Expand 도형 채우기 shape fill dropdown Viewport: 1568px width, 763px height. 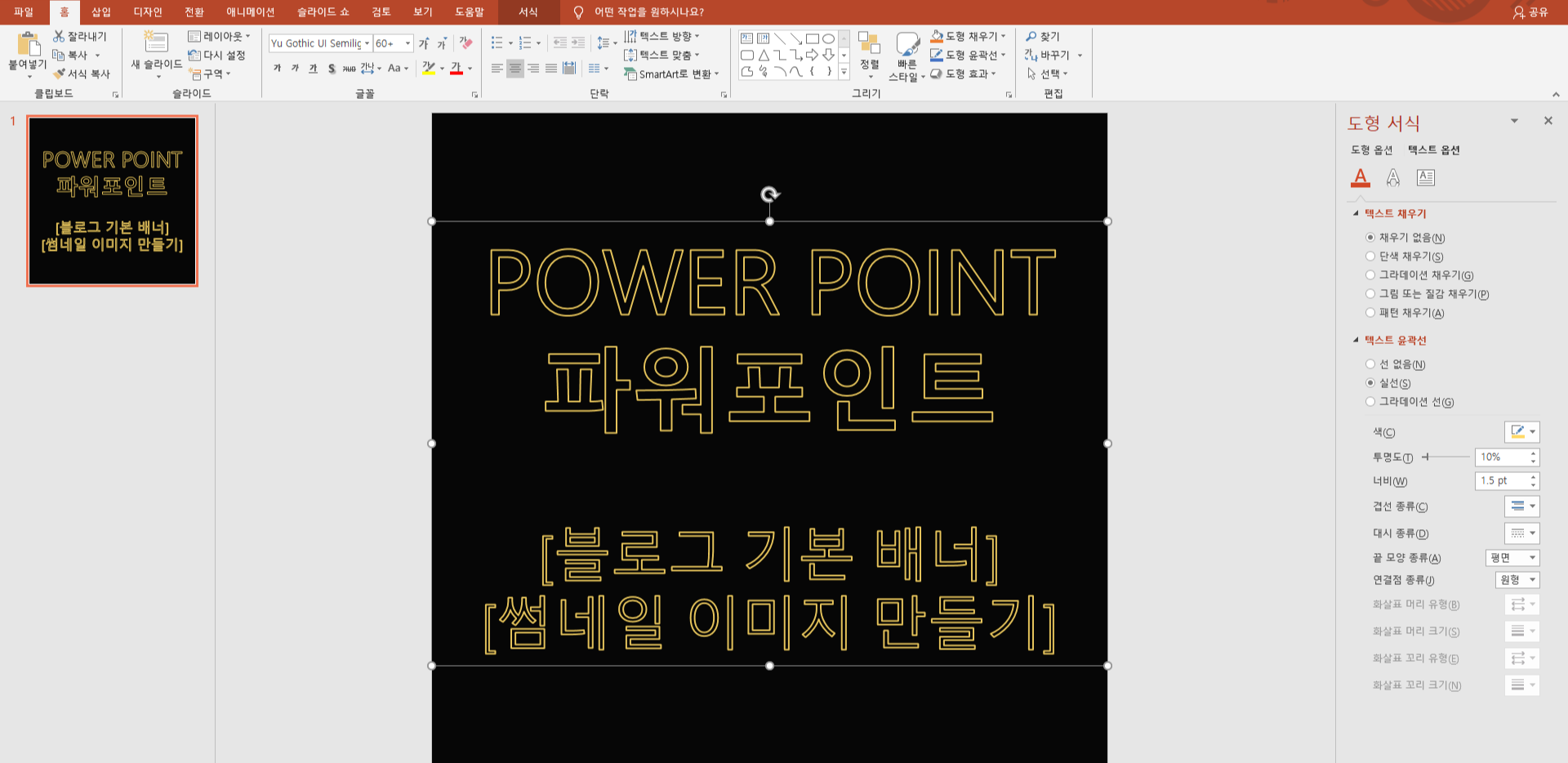[x=1004, y=36]
